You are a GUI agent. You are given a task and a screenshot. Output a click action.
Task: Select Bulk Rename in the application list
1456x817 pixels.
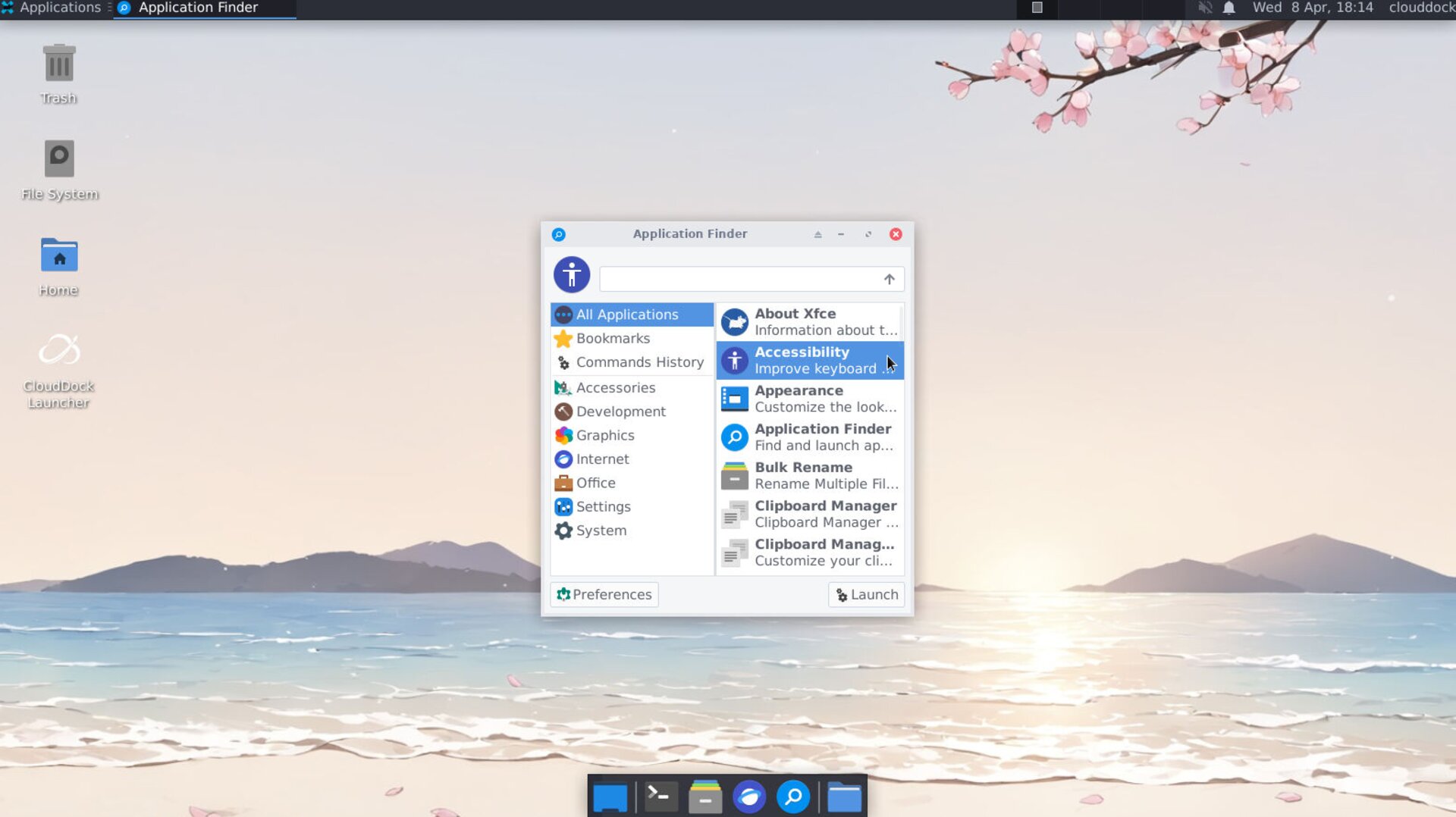808,476
